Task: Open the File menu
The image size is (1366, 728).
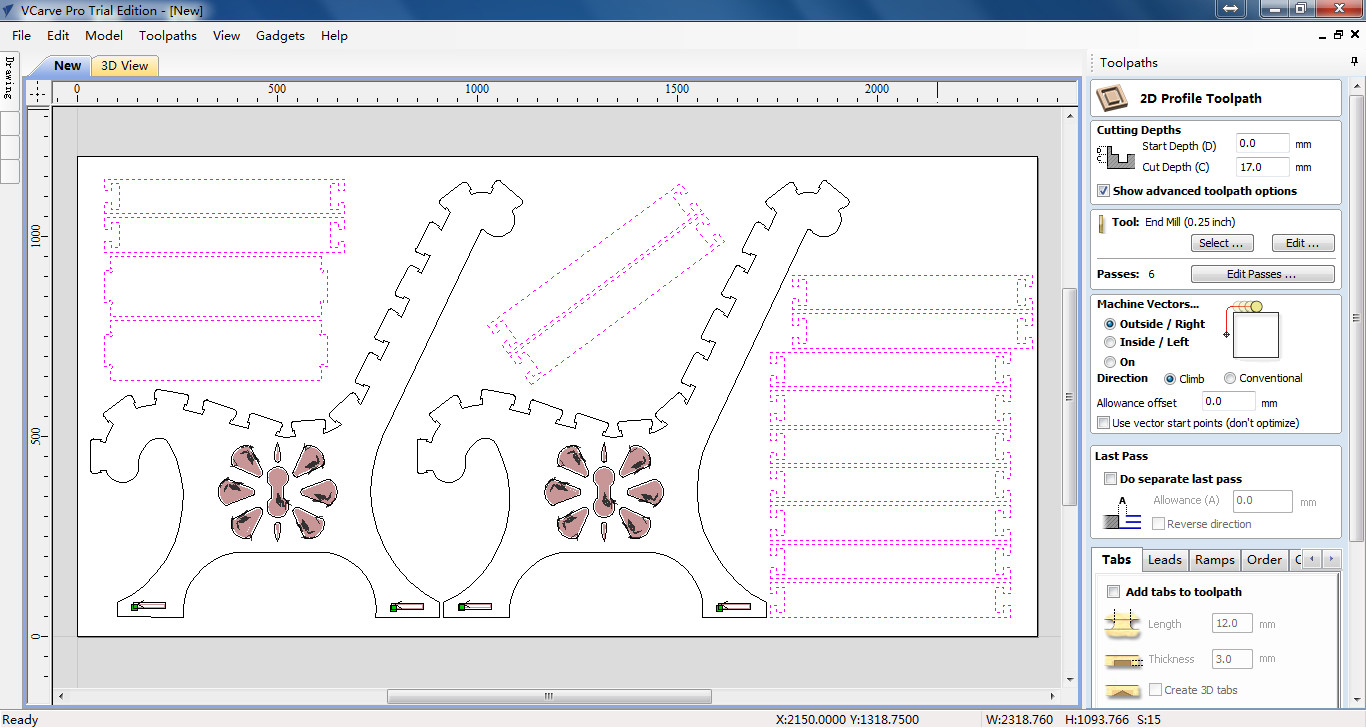Action: click(21, 36)
